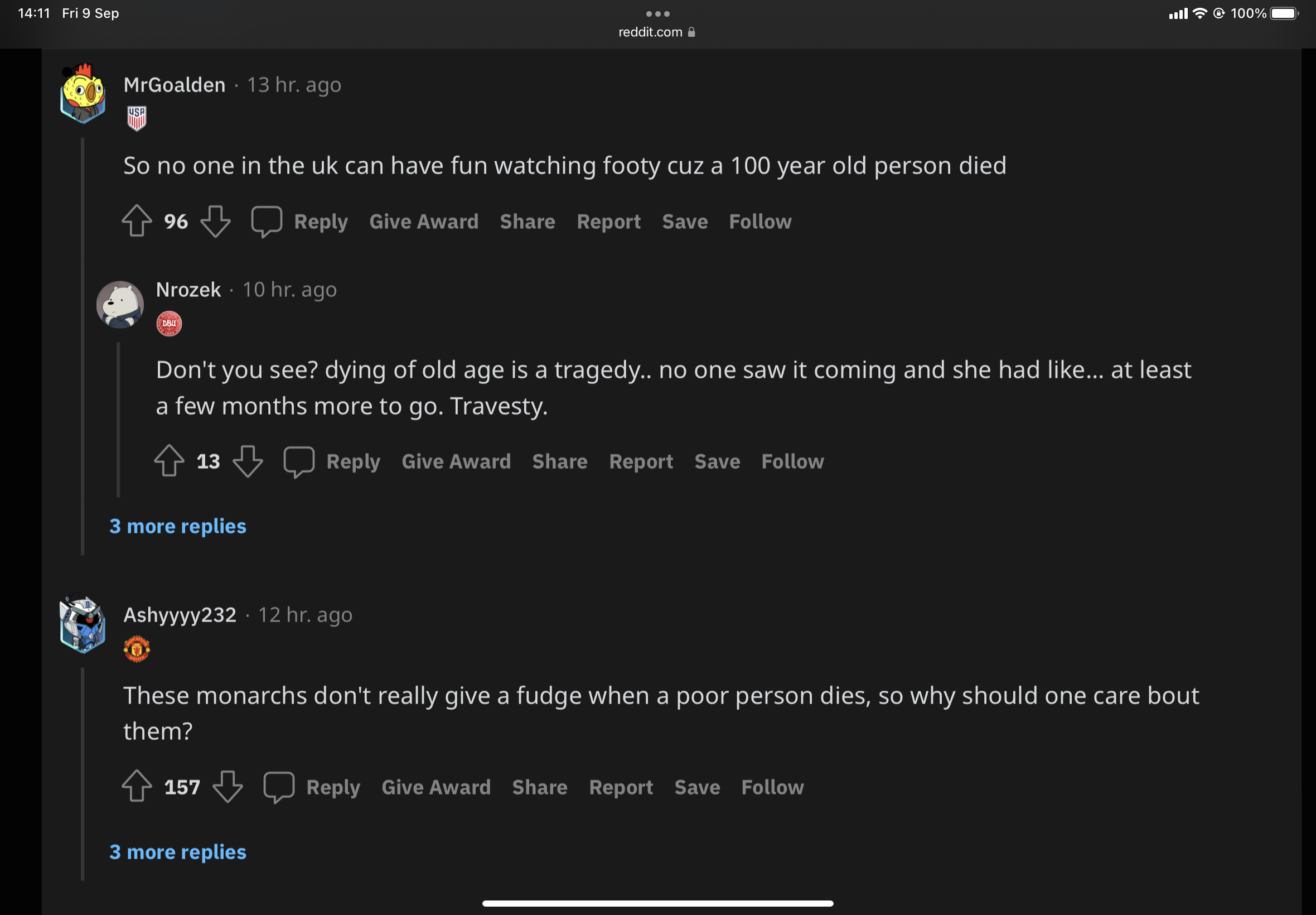Downvote Ashyyyy232's comment
Viewport: 1316px width, 915px height.
click(x=228, y=787)
